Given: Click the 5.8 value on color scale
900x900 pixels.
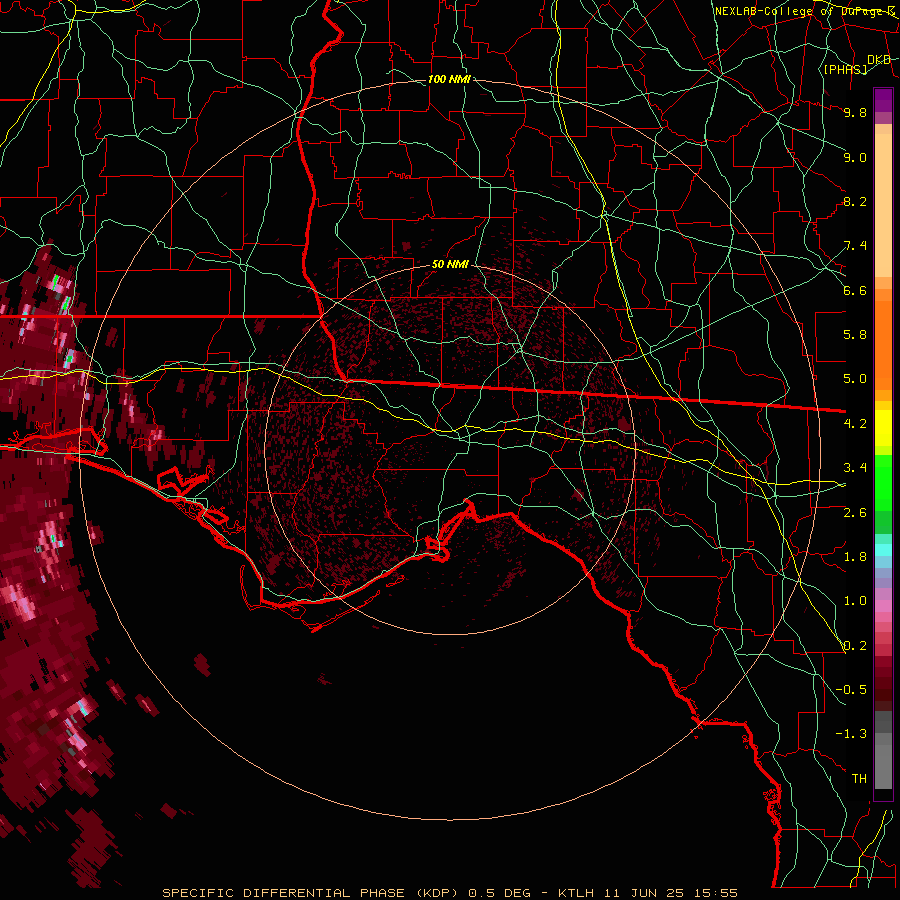Looking at the screenshot, I should click(855, 335).
